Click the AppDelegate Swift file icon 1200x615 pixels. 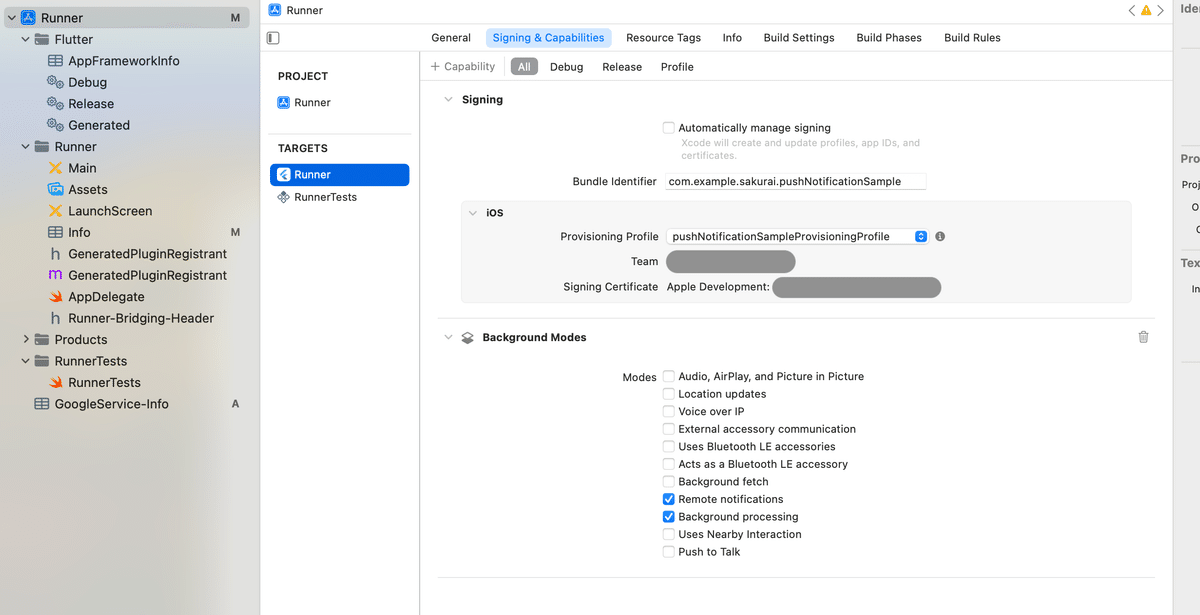(x=56, y=297)
